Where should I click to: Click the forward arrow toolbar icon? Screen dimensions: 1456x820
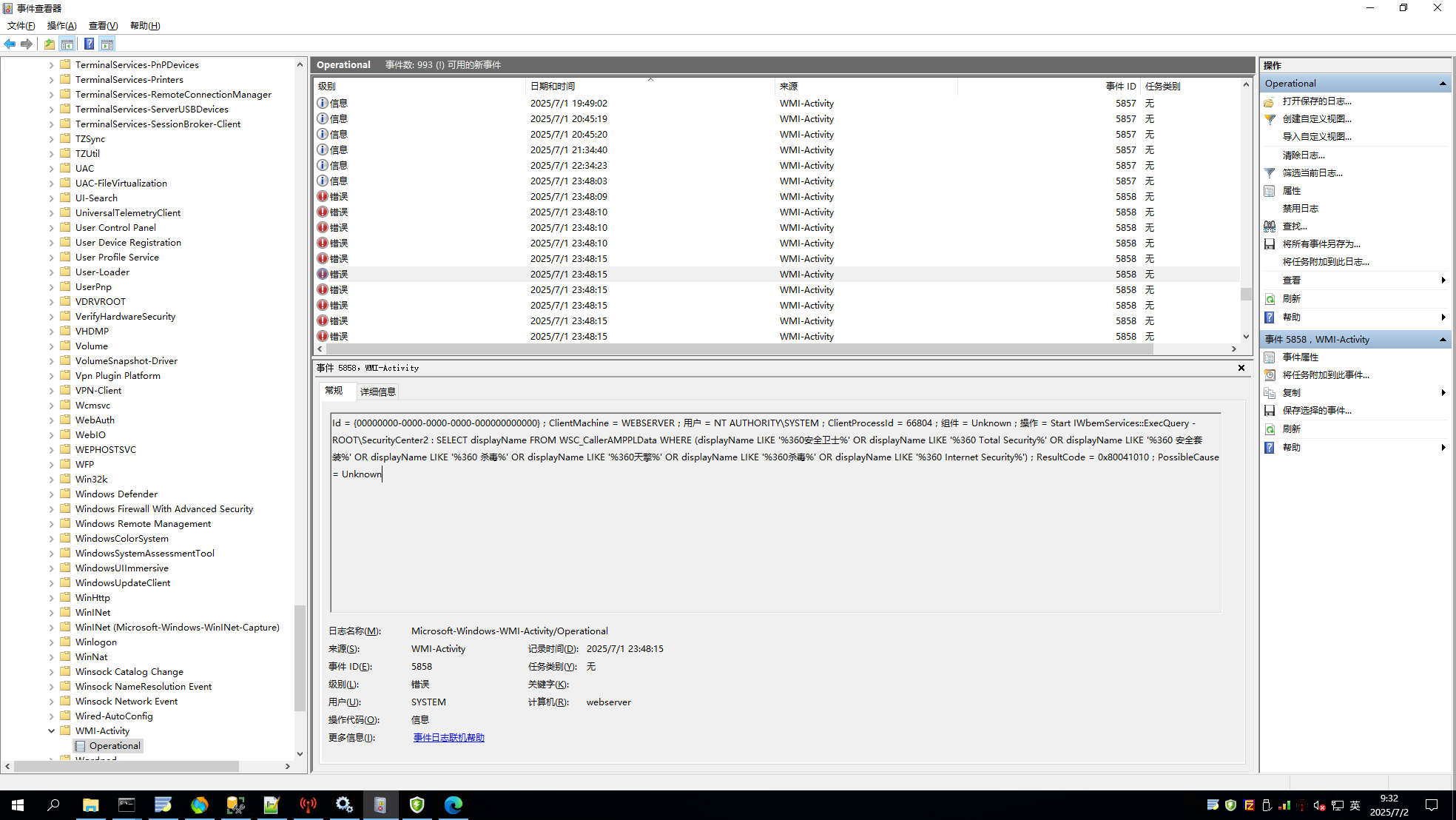tap(27, 44)
